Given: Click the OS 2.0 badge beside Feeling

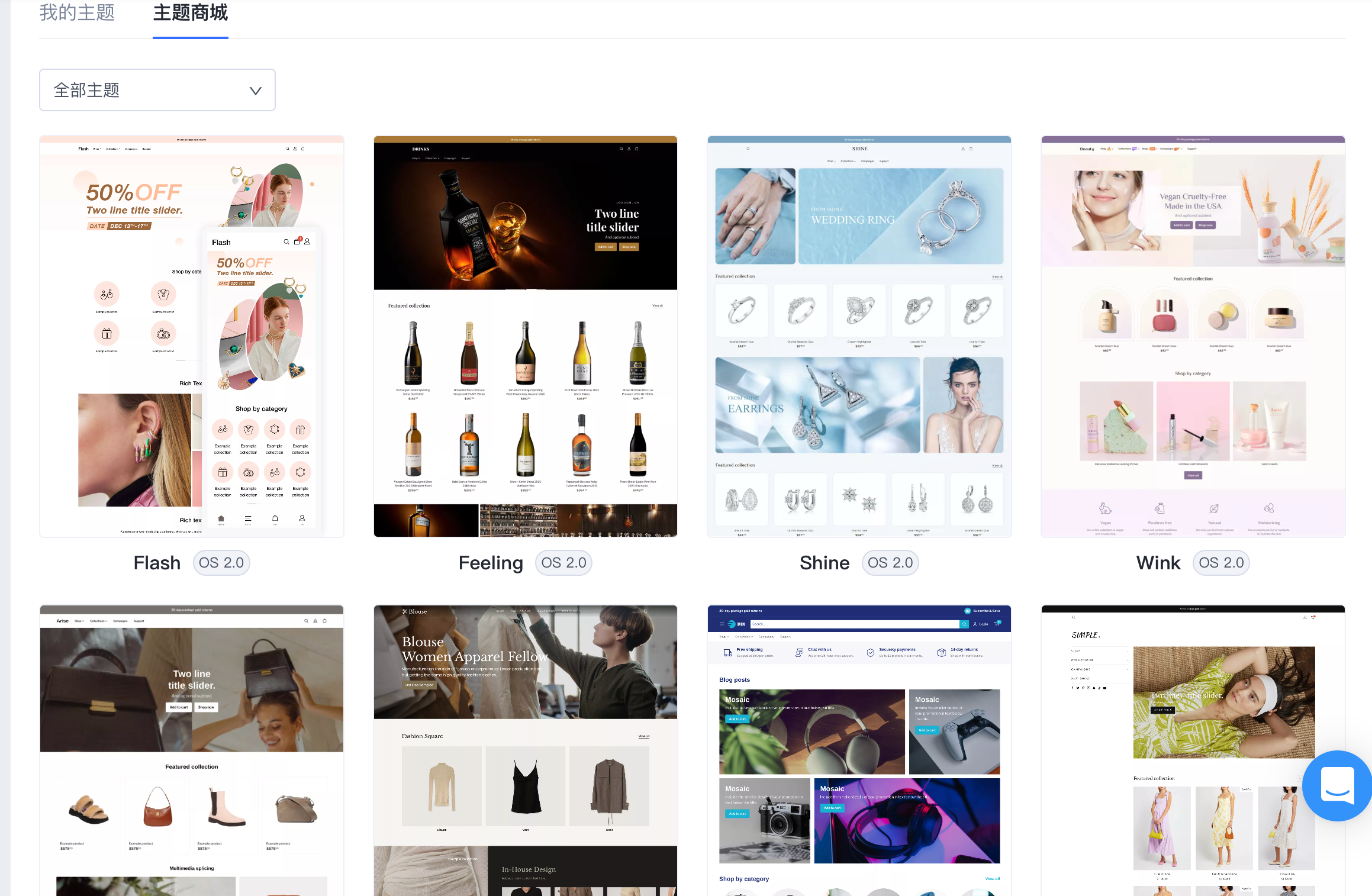Looking at the screenshot, I should pos(563,563).
